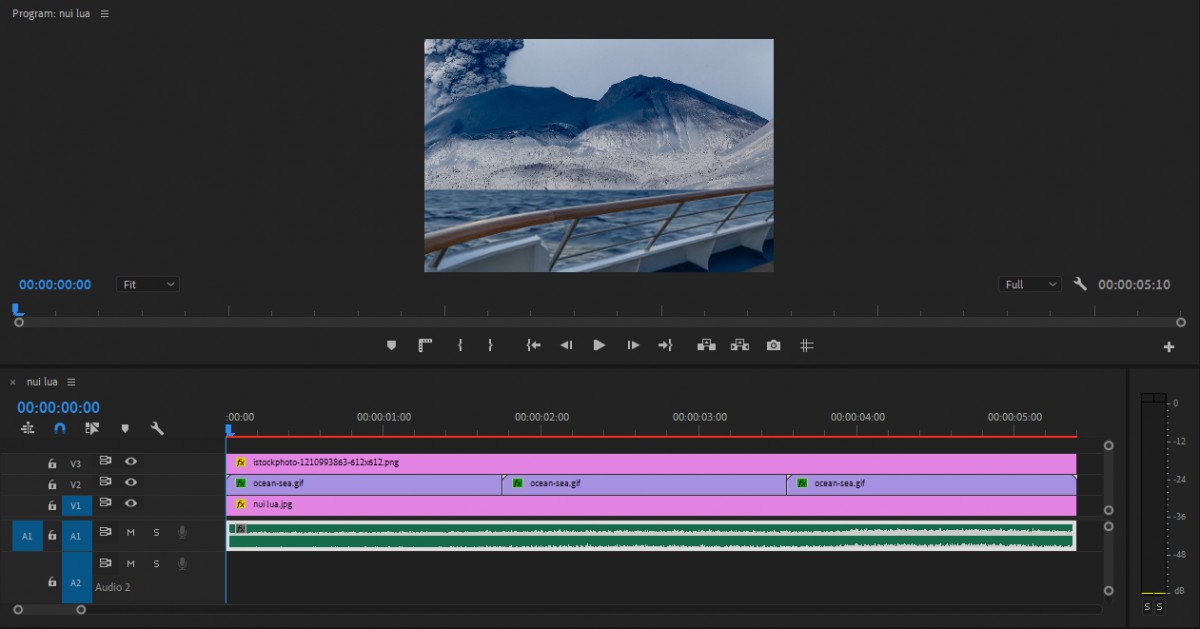Close the nui lua sequence tab

(x=13, y=382)
